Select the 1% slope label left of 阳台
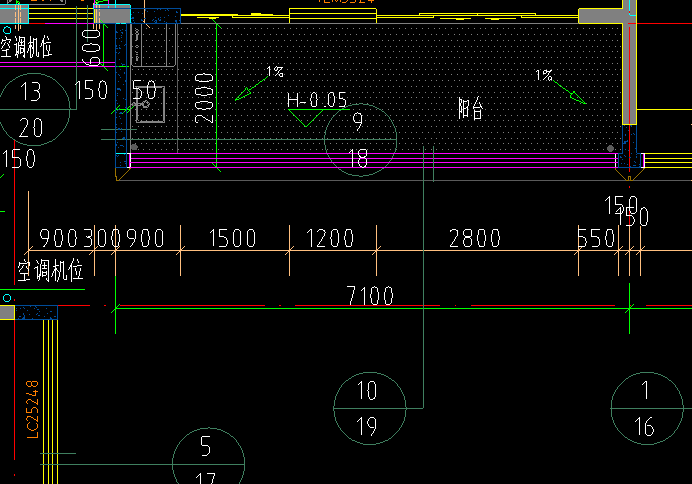692x484 pixels. (x=544, y=75)
